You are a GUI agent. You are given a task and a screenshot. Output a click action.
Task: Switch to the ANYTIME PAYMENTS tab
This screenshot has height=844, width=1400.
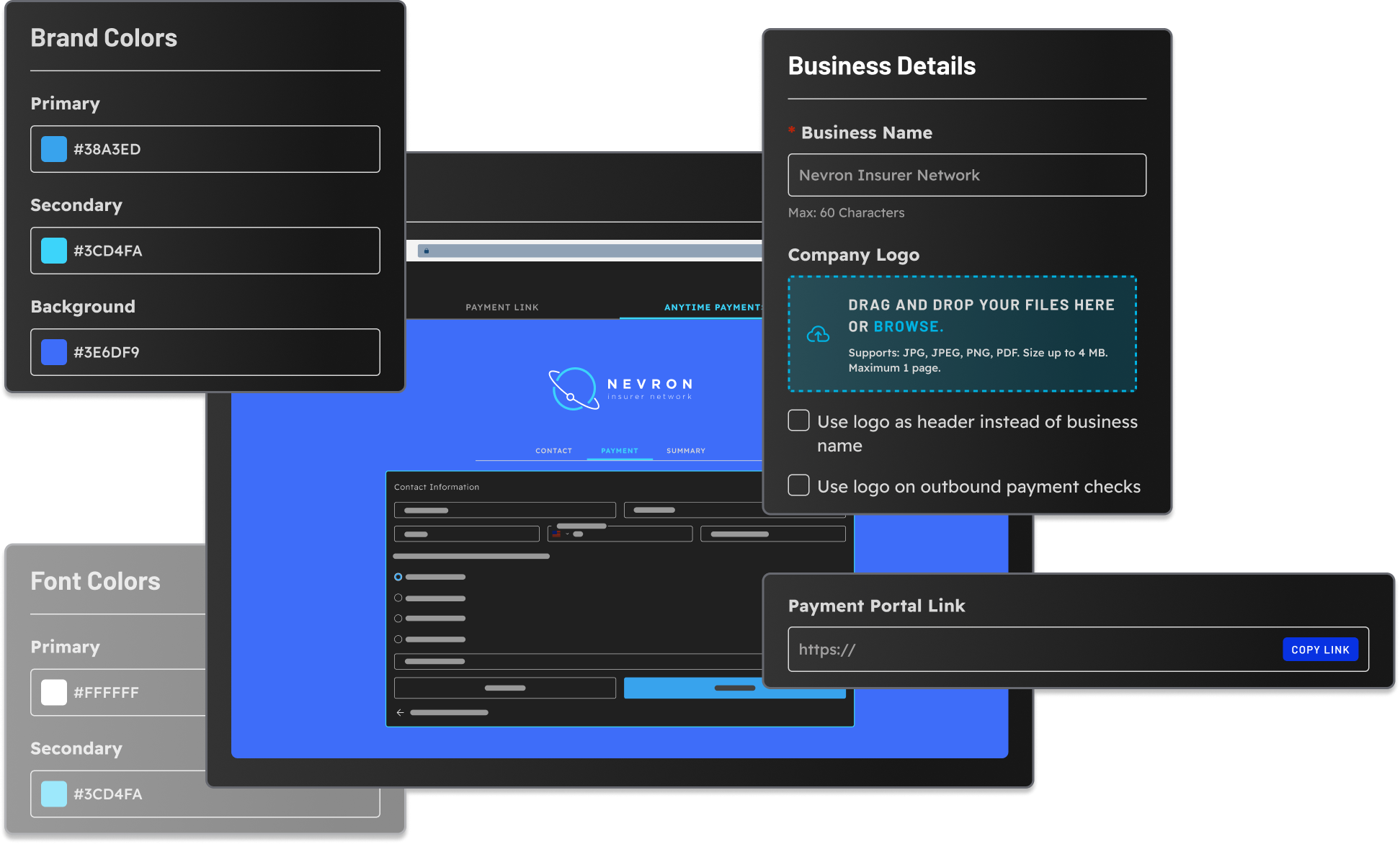[x=712, y=307]
